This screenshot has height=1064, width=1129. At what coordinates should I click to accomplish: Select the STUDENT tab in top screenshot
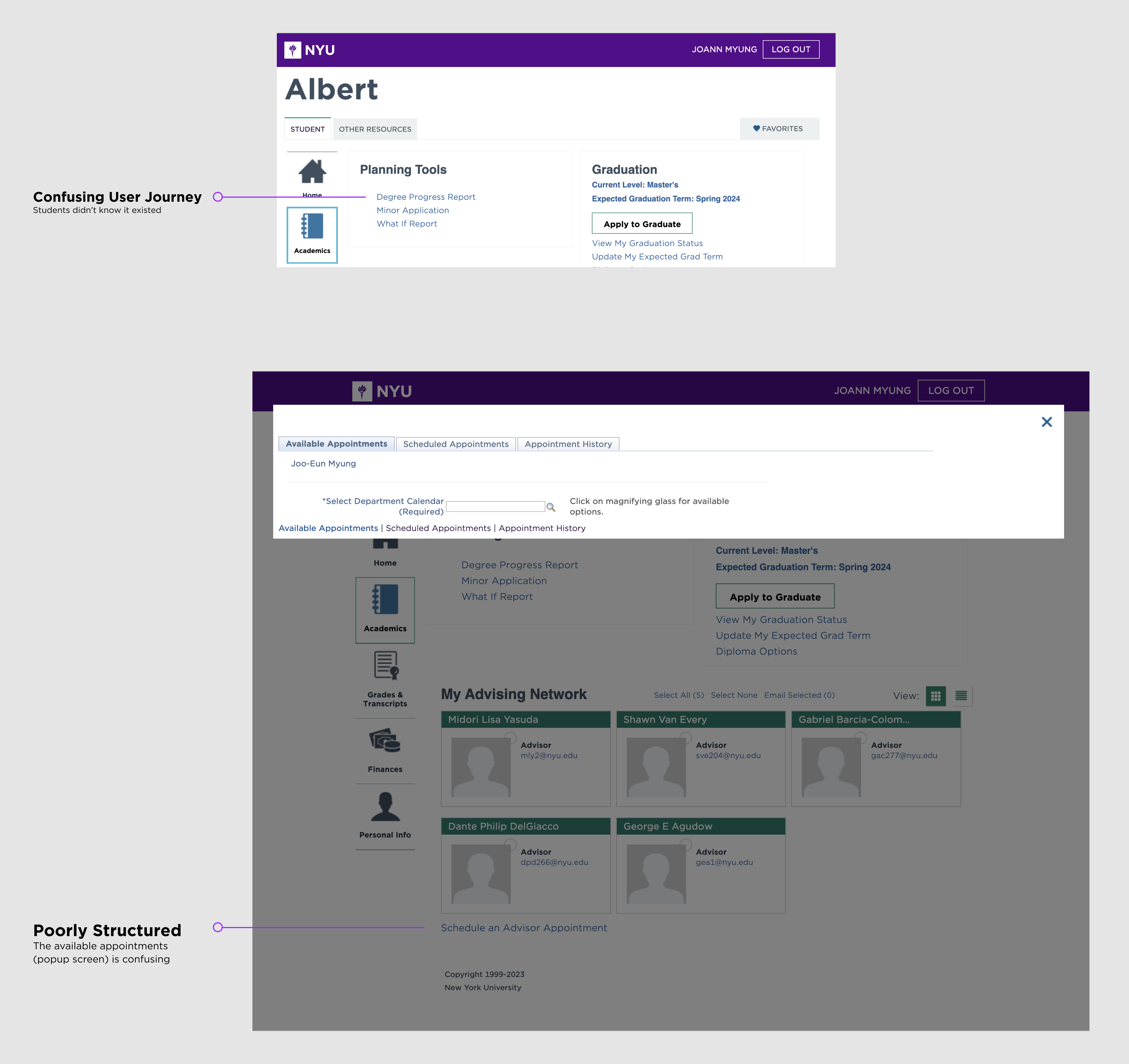308,129
